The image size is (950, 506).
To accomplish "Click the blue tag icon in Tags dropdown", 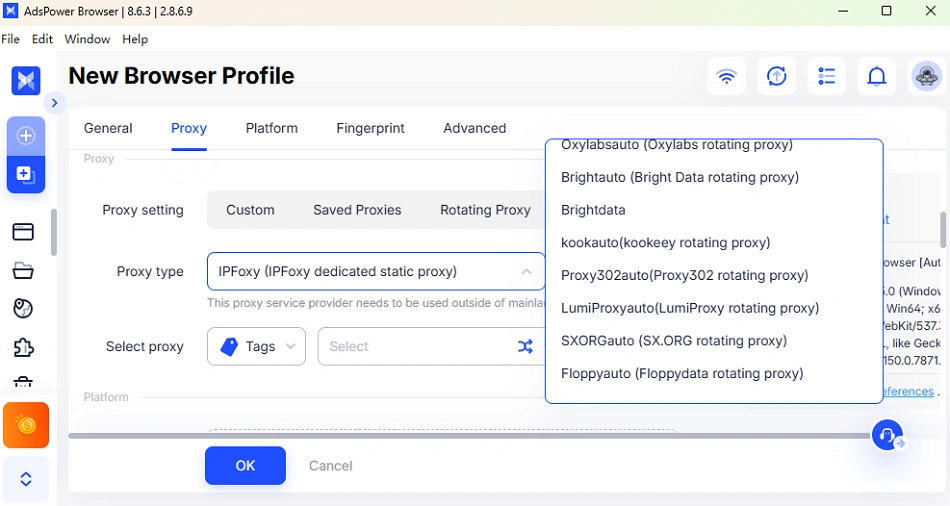I will [x=229, y=347].
